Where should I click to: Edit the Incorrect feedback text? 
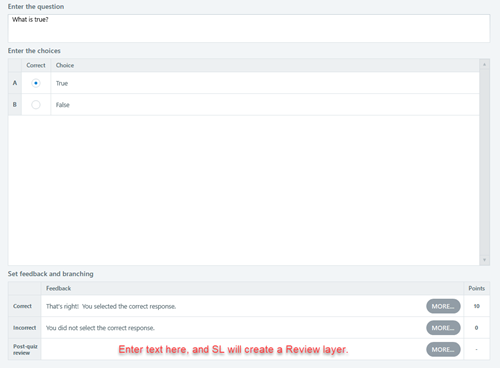pos(233,328)
